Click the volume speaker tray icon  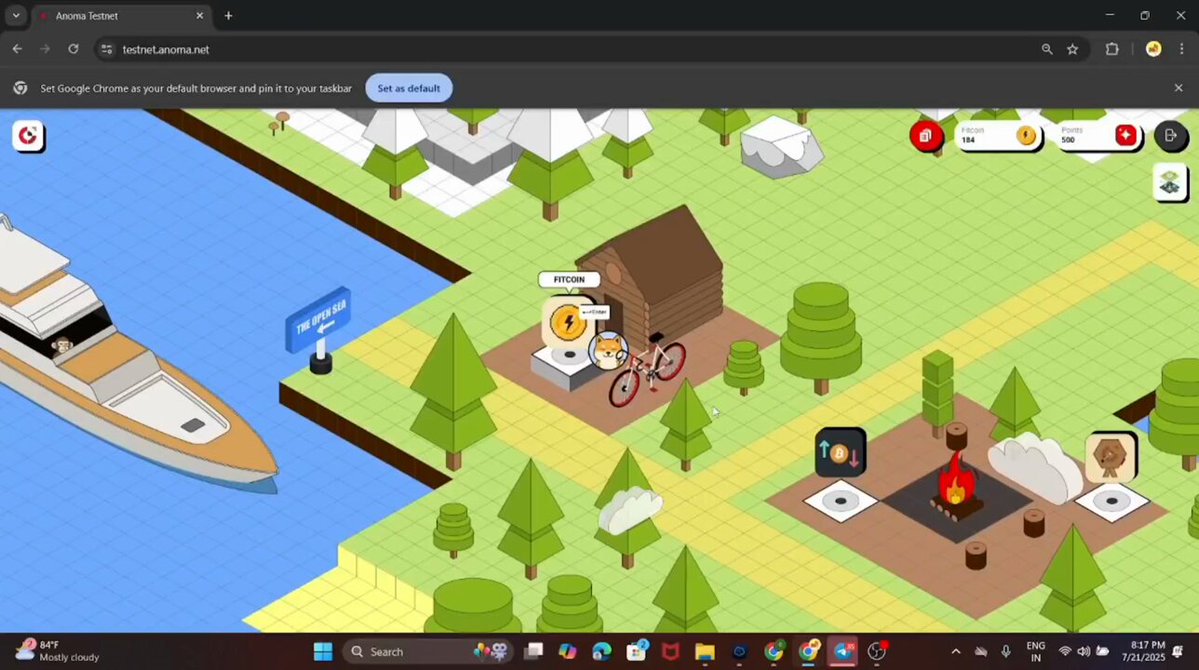coord(1084,652)
